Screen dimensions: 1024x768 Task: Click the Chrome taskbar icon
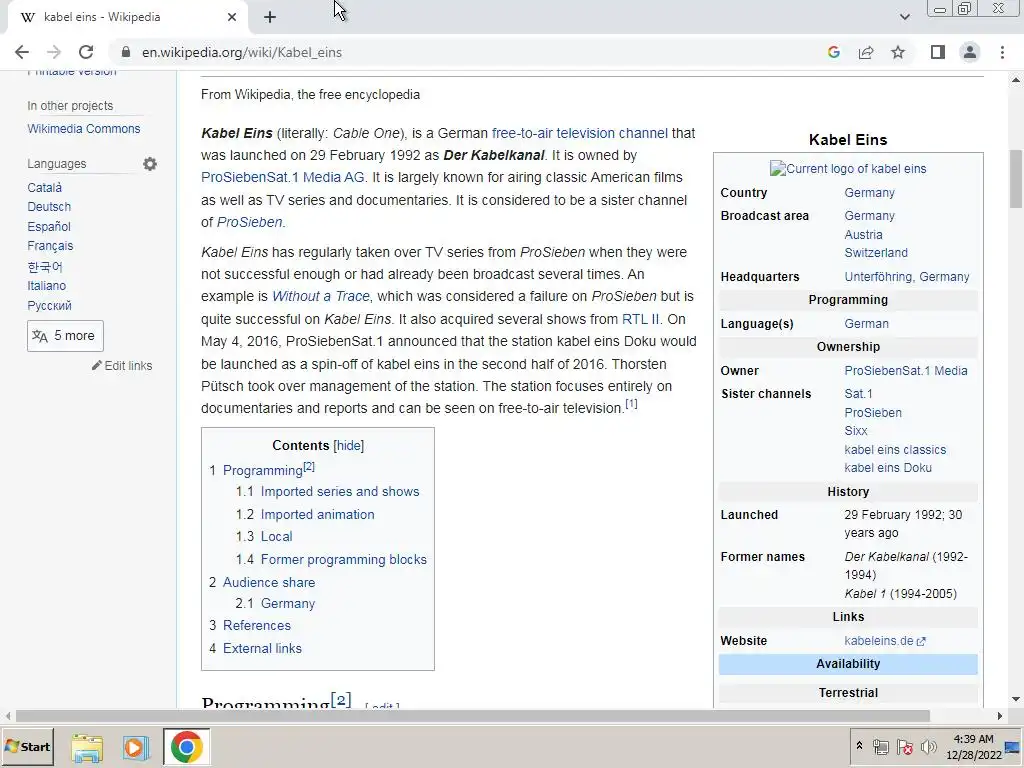click(187, 747)
